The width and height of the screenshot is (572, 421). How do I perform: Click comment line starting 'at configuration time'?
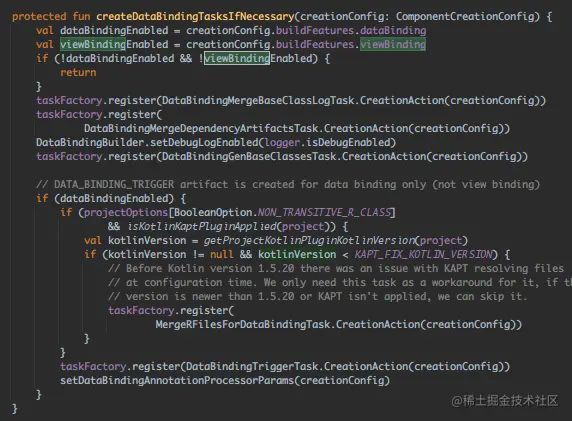(340, 282)
